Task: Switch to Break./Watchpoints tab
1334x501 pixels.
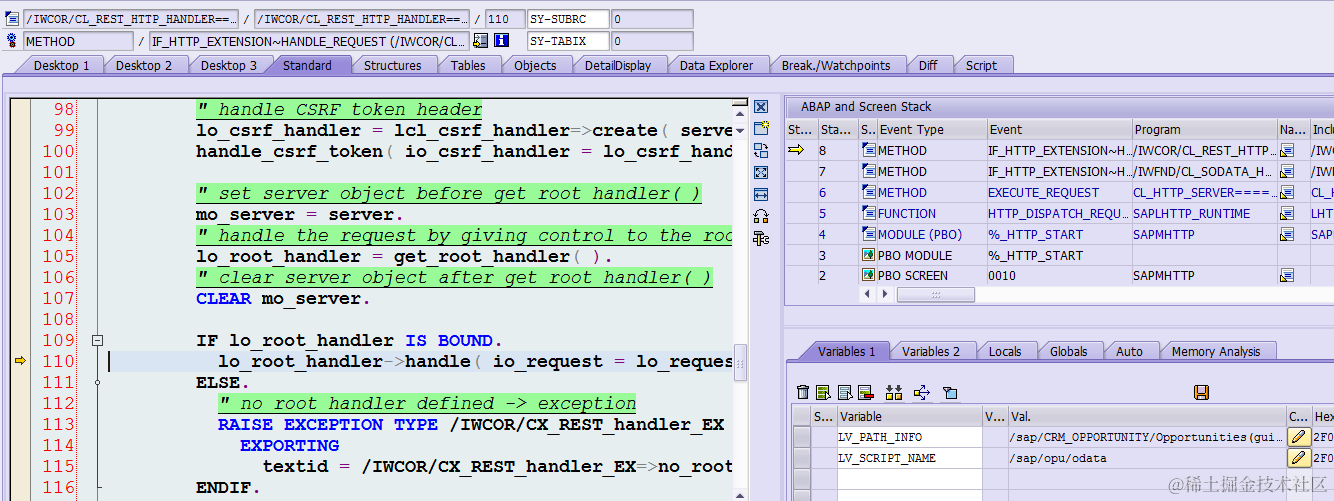Action: [x=836, y=65]
